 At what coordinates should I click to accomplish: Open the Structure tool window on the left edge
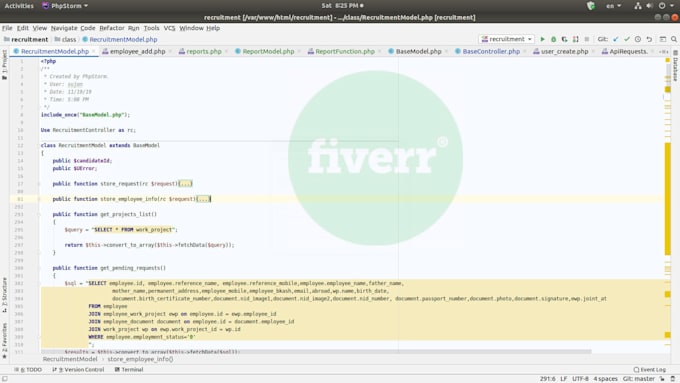[x=4, y=295]
